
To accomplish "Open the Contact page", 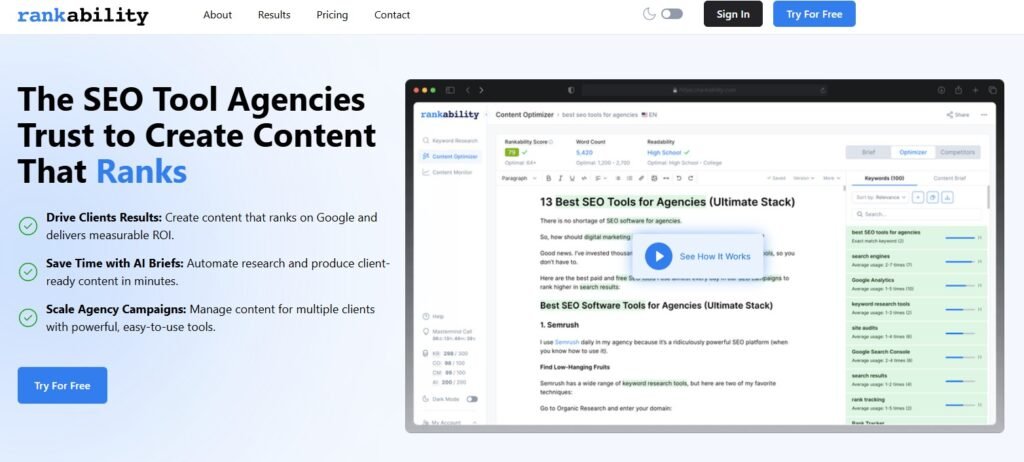I will coord(392,14).
